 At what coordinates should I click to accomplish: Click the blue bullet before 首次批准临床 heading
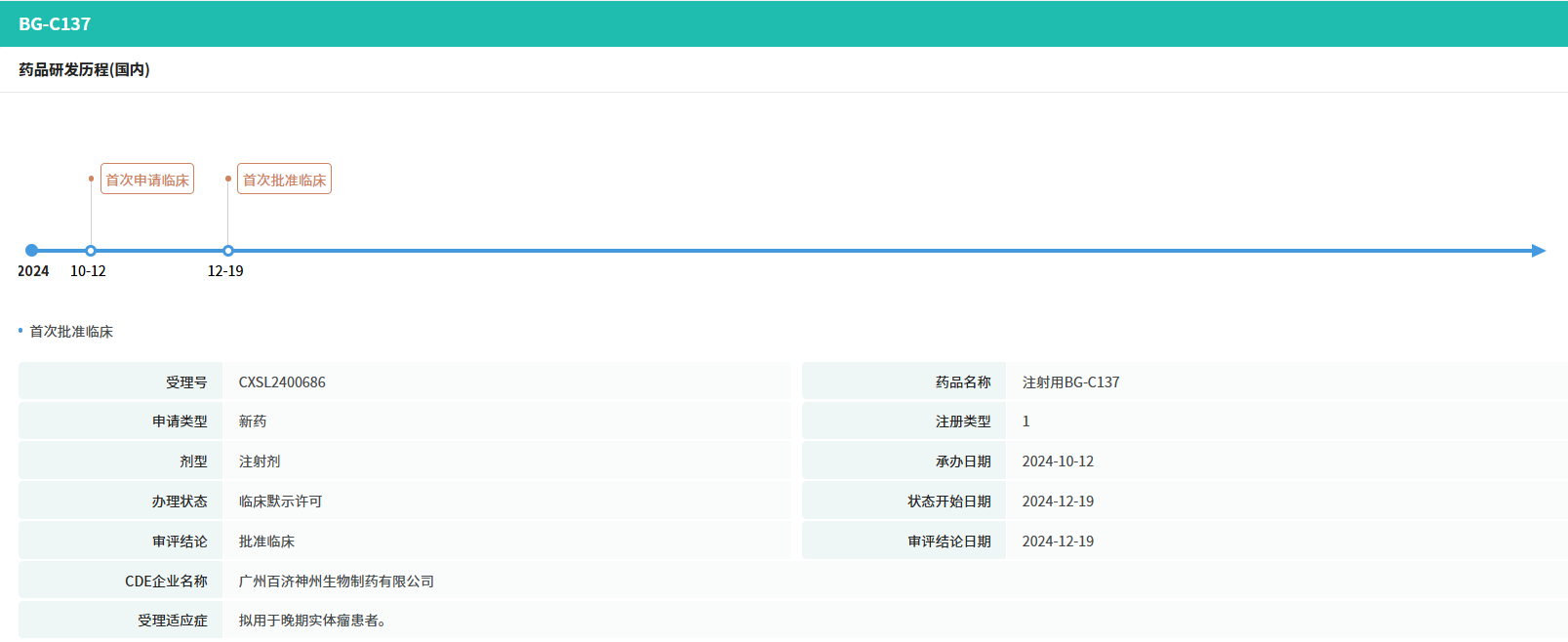pyautogui.click(x=20, y=331)
